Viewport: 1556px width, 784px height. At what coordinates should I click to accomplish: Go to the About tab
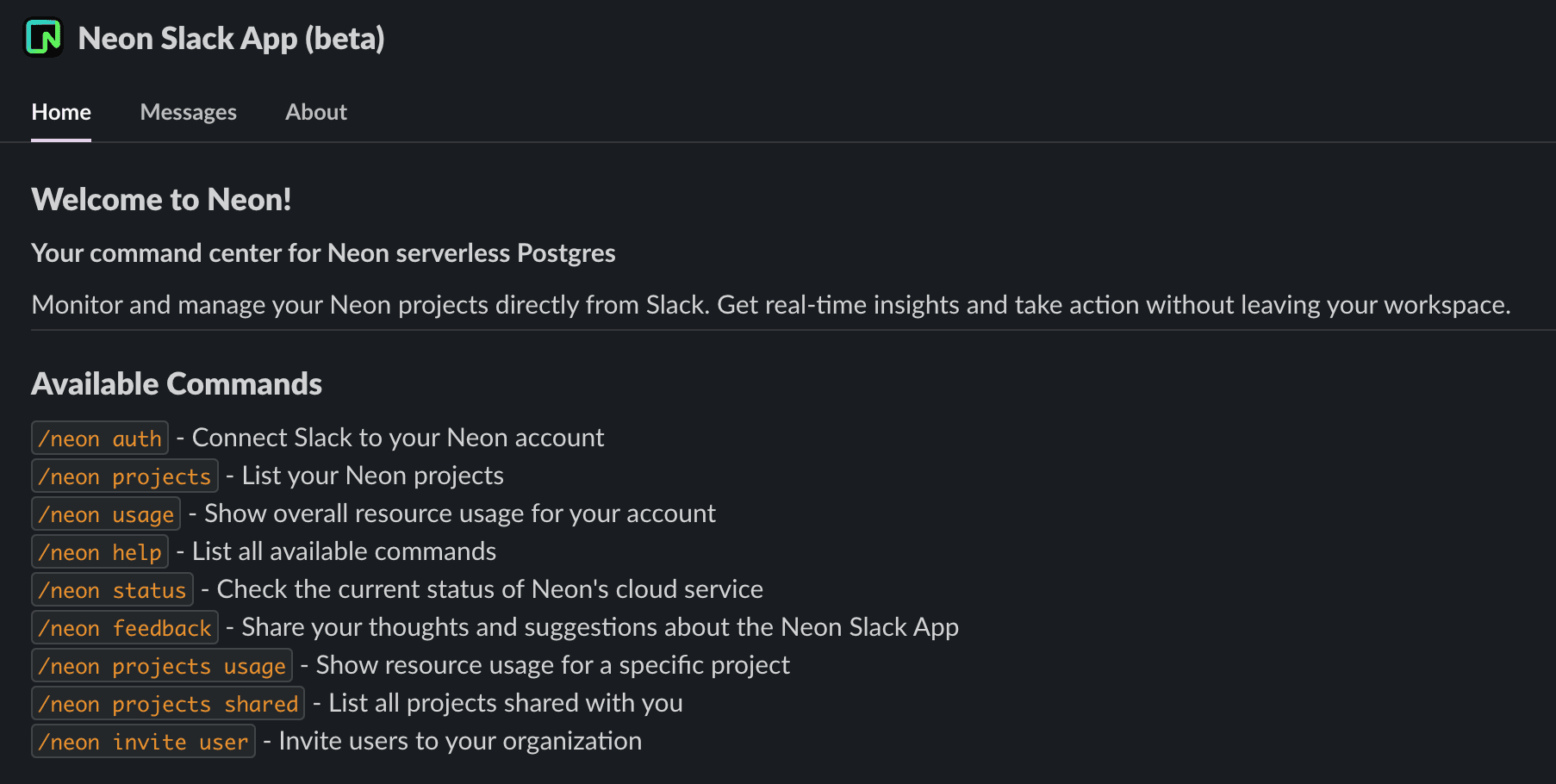click(x=316, y=112)
